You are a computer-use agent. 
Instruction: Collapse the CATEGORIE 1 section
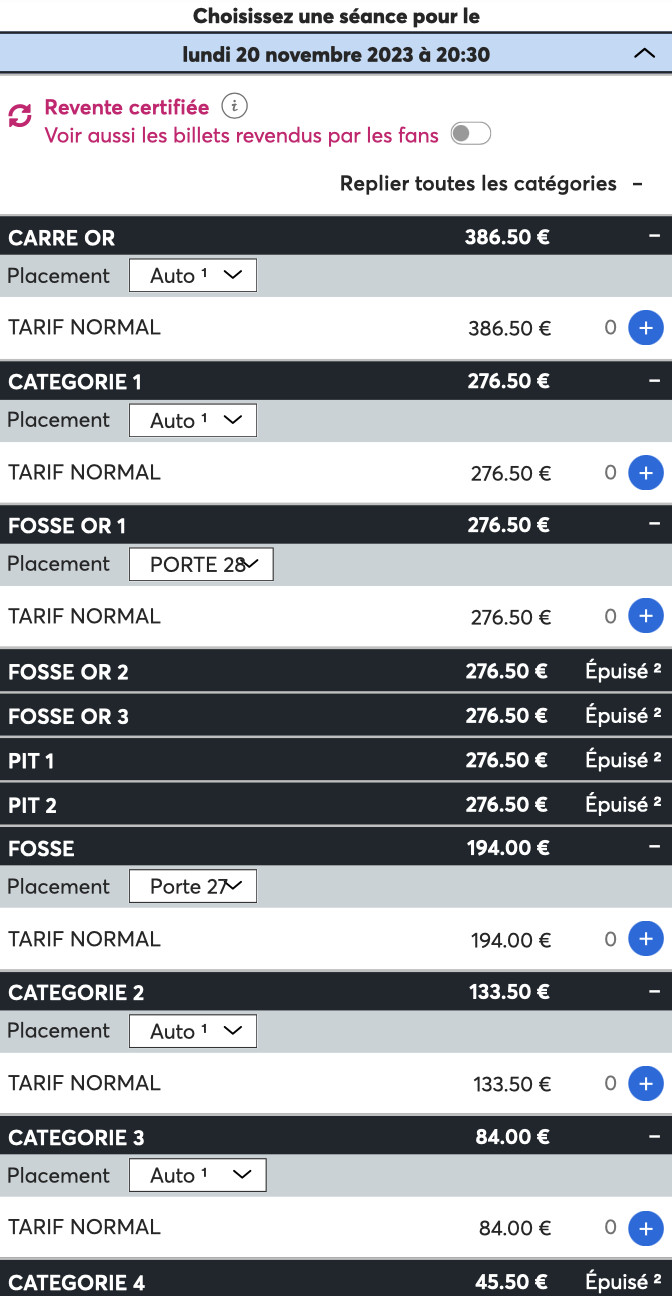click(654, 381)
